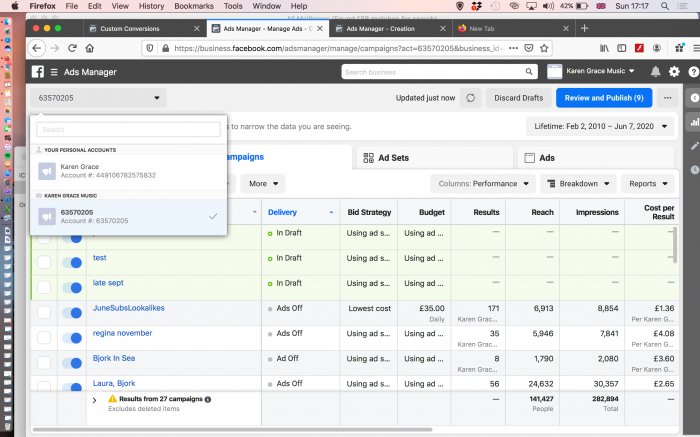Open the Bookmarks menu in menu bar
This screenshot has width=700, height=437.
(194, 6)
